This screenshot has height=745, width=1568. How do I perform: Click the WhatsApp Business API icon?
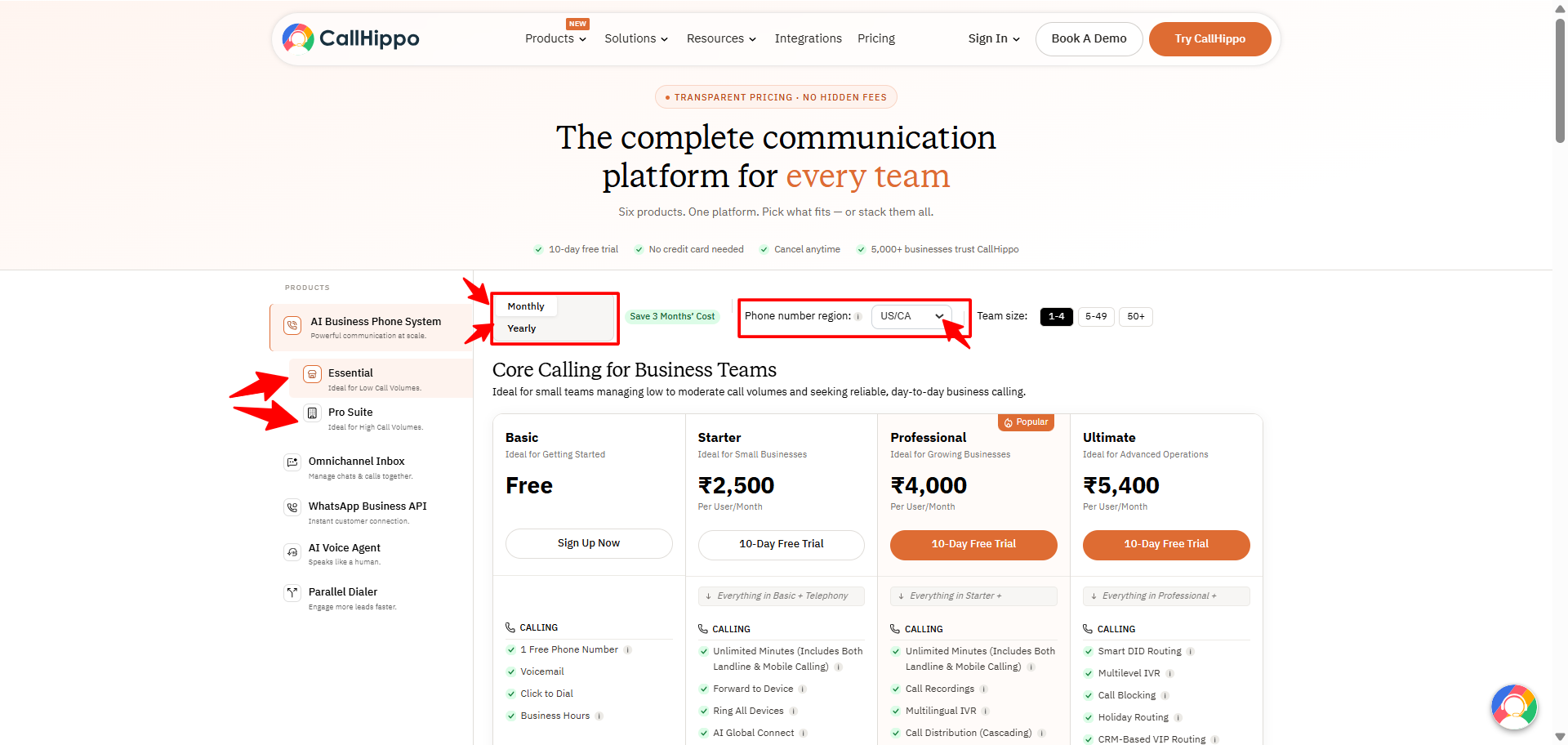tap(292, 507)
